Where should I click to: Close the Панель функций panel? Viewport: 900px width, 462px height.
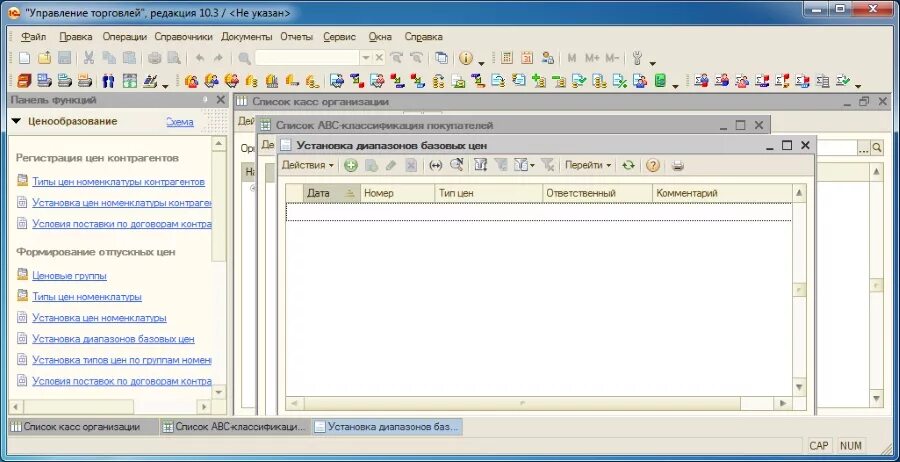[220, 100]
